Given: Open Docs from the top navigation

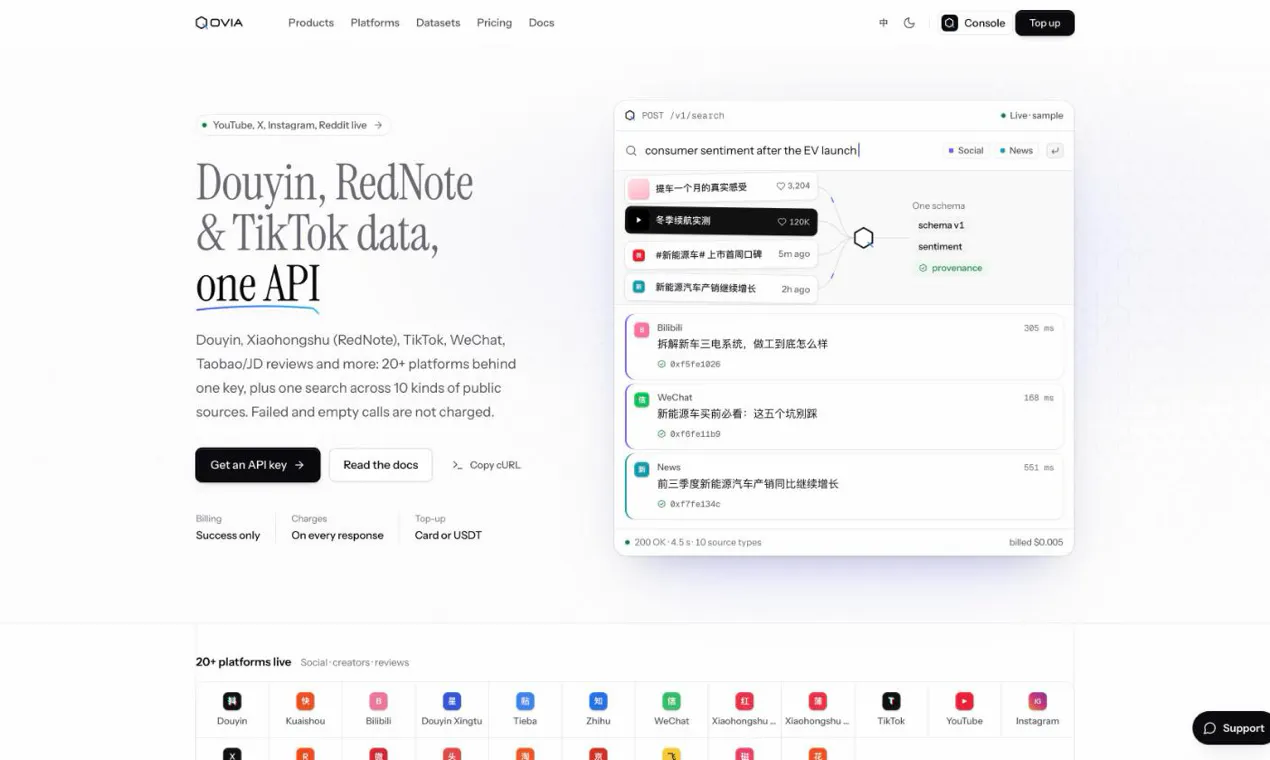Looking at the screenshot, I should pos(541,23).
